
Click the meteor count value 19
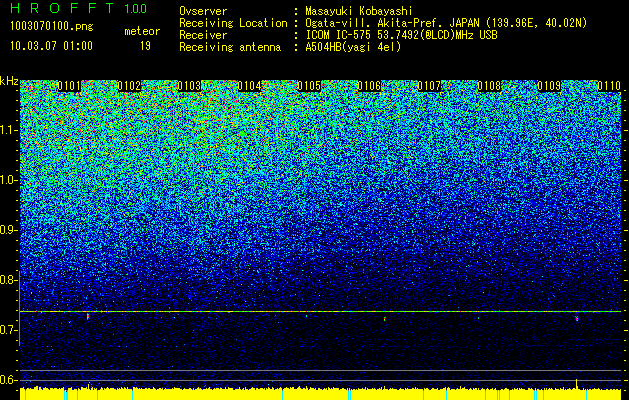[145, 46]
